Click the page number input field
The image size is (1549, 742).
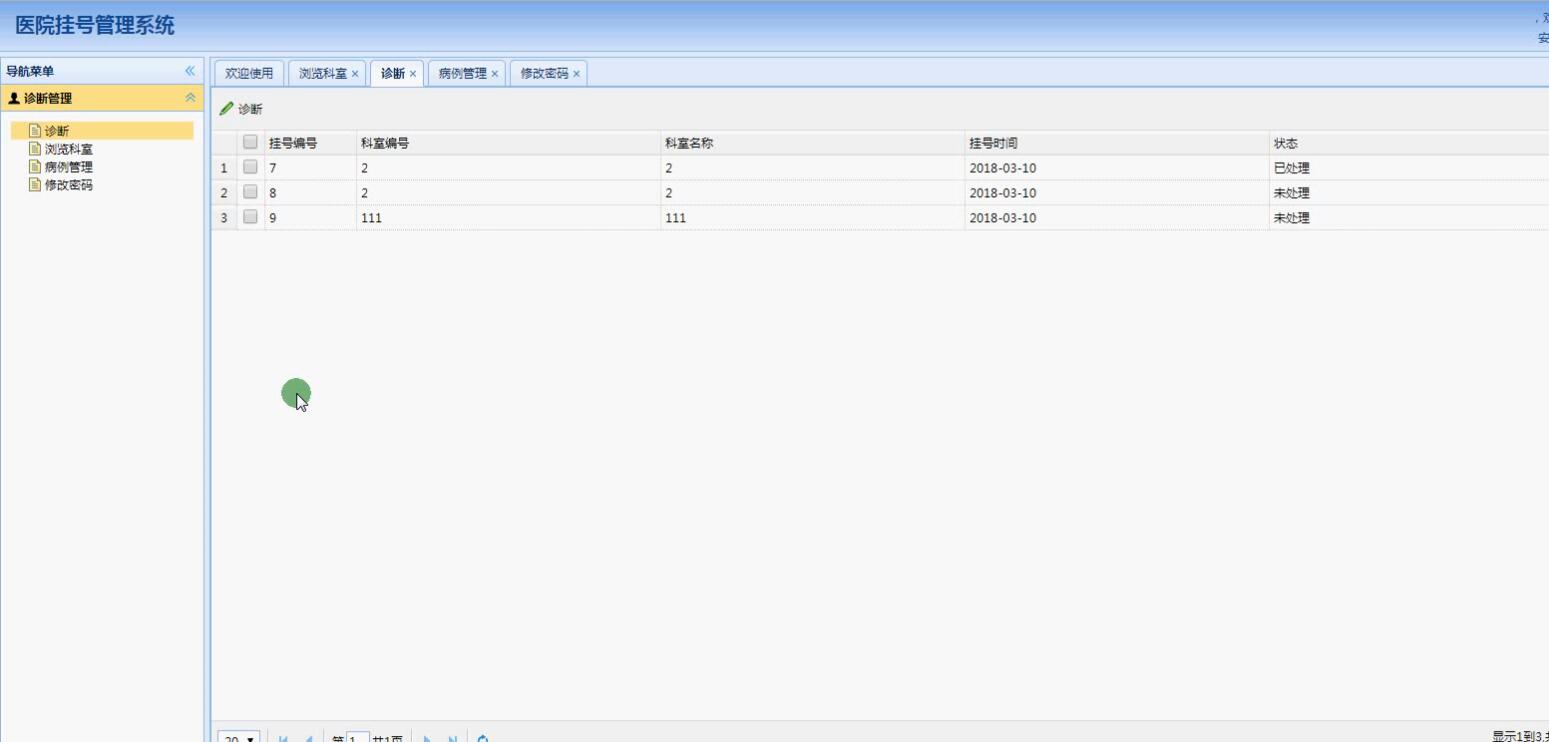point(358,739)
